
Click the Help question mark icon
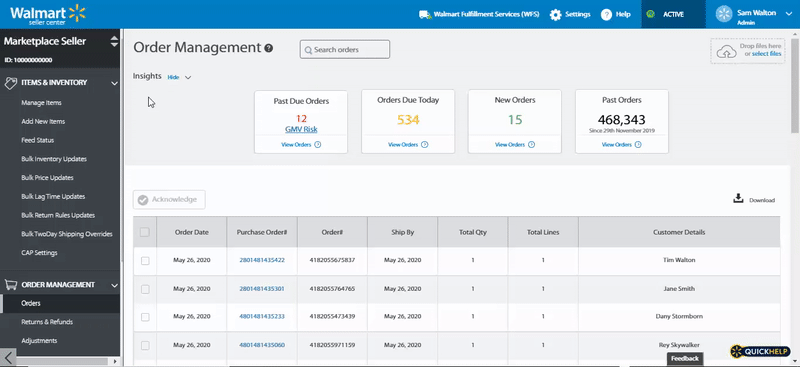pos(606,14)
